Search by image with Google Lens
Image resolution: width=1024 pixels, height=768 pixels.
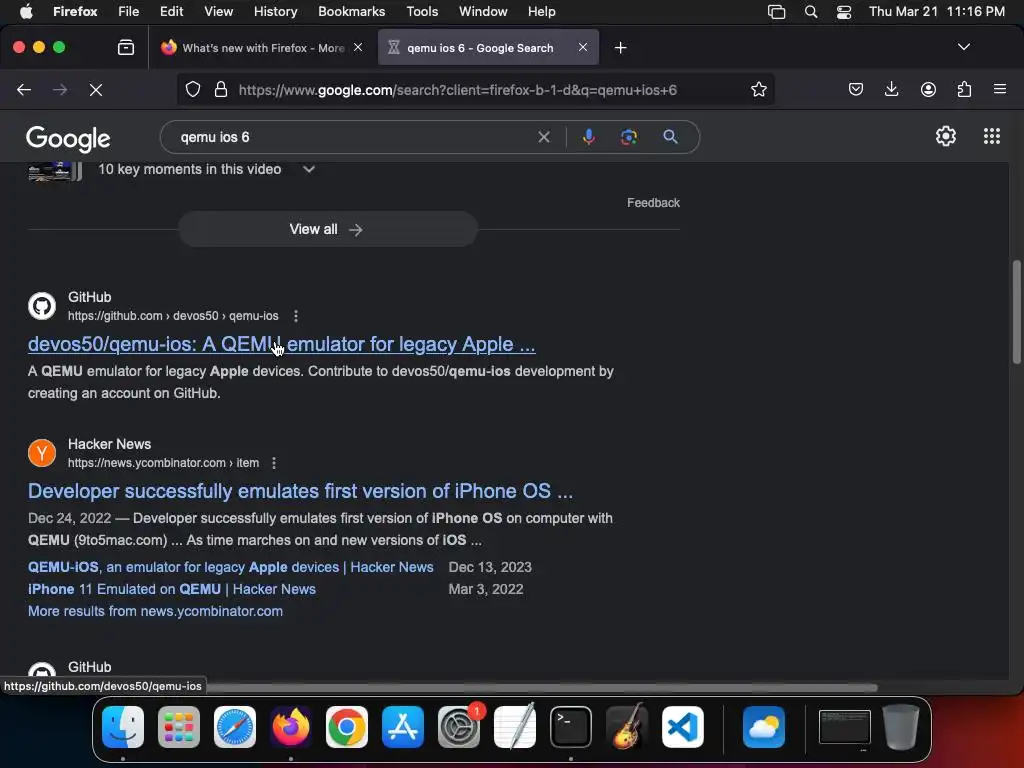(x=628, y=137)
